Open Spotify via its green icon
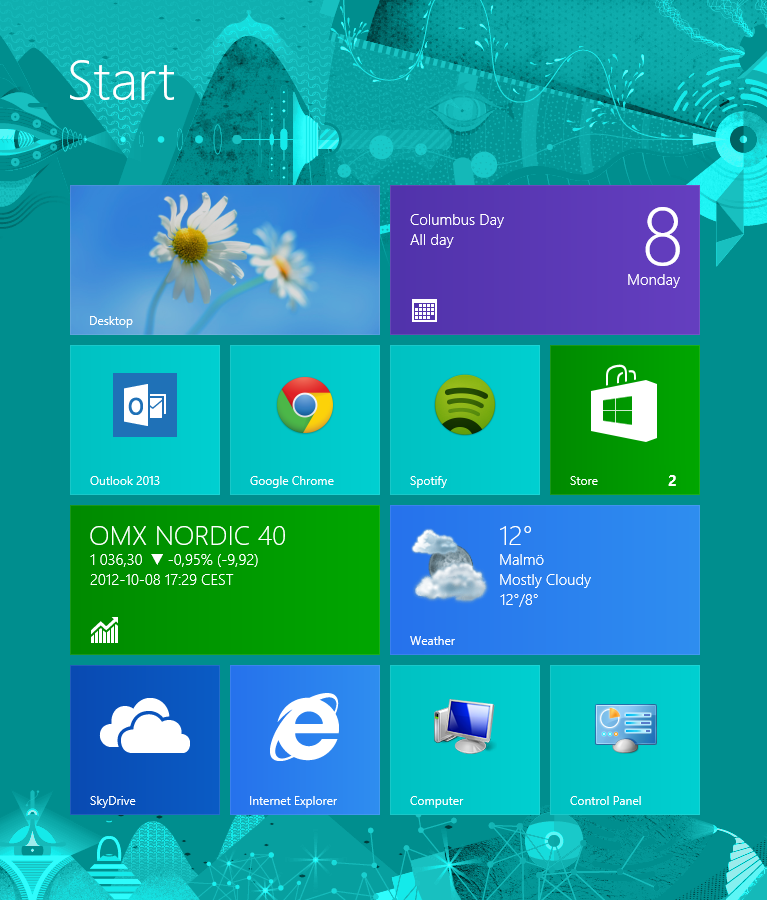This screenshot has width=767, height=900. point(464,404)
